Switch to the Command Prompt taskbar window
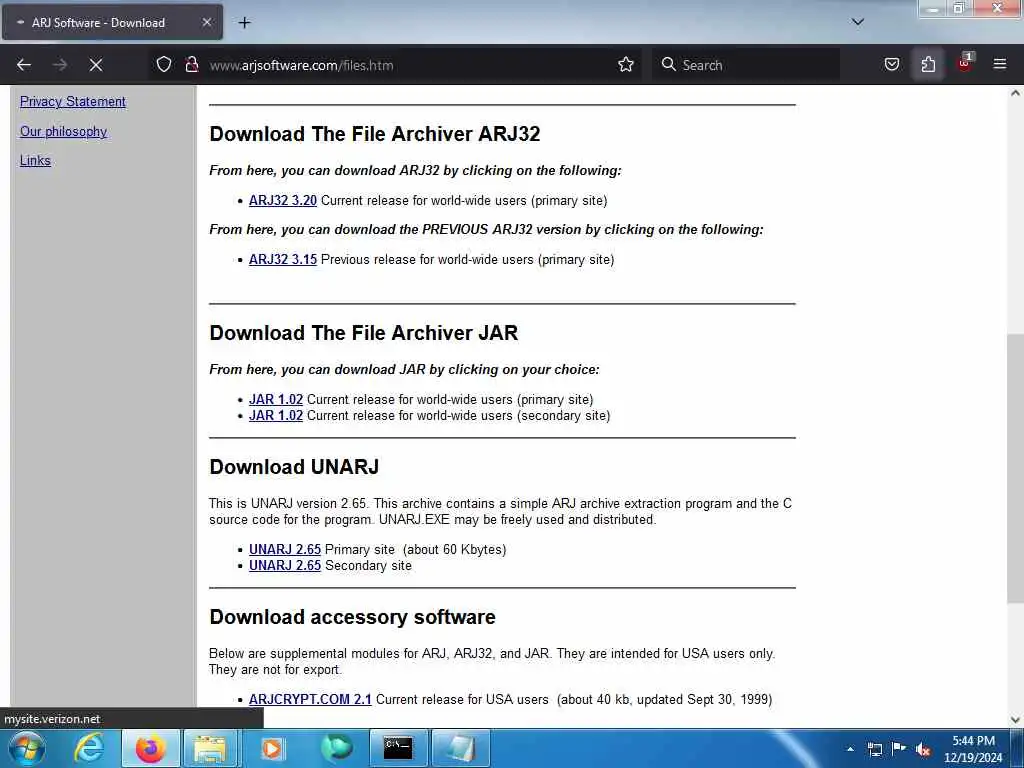The width and height of the screenshot is (1024, 768). coord(398,748)
